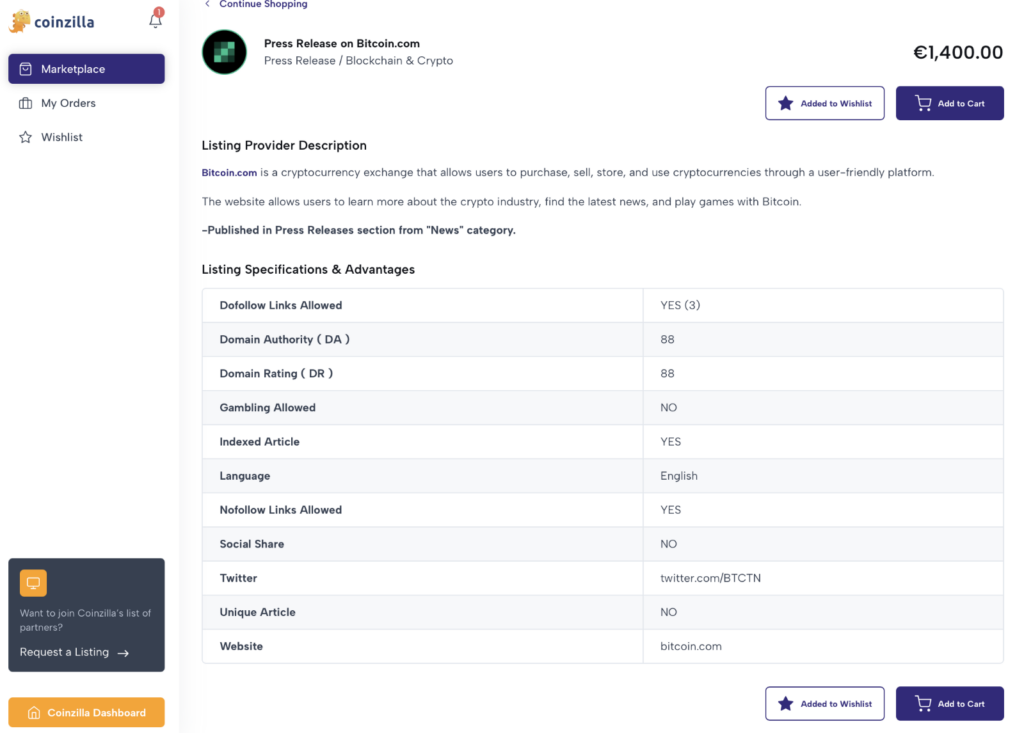Viewport: 1024px width, 733px height.
Task: Click the 'Domain Authority ( DA )' label
Action: point(284,339)
